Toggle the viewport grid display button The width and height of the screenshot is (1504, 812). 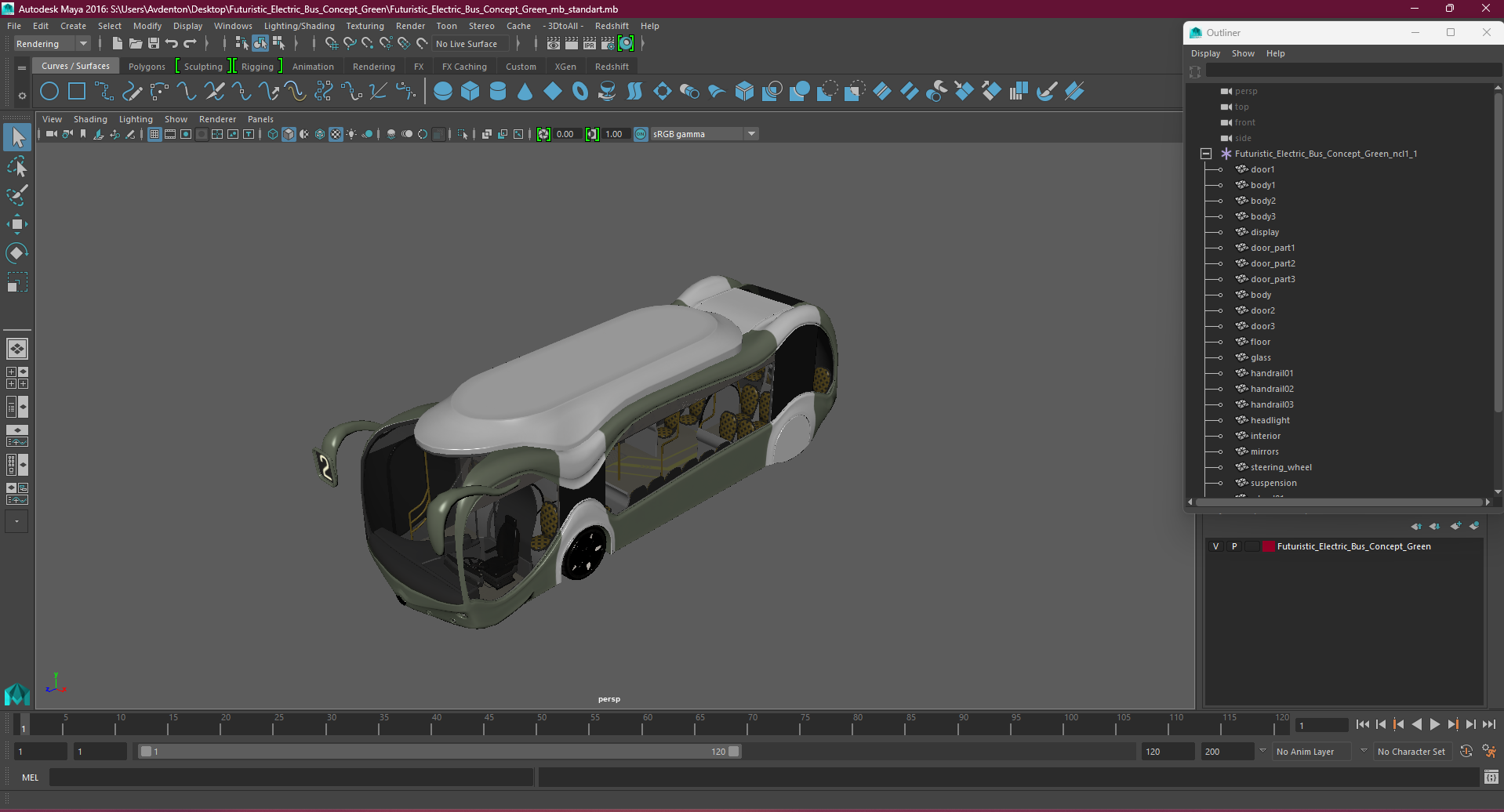[x=154, y=134]
